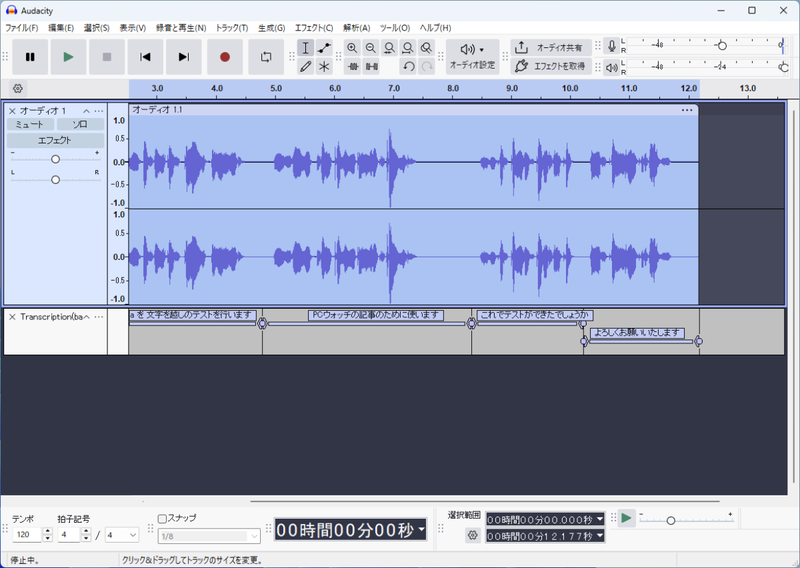Open the ヘルプ menu
800x568 pixels.
coord(435,28)
